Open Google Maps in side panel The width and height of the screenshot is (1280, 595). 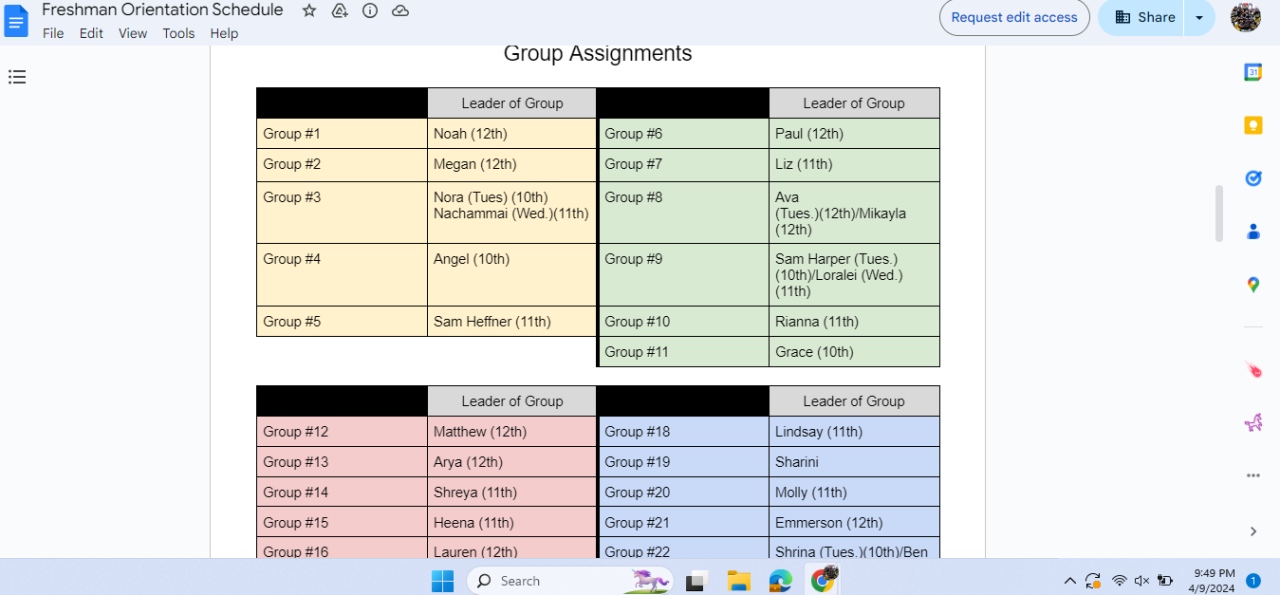(1253, 285)
